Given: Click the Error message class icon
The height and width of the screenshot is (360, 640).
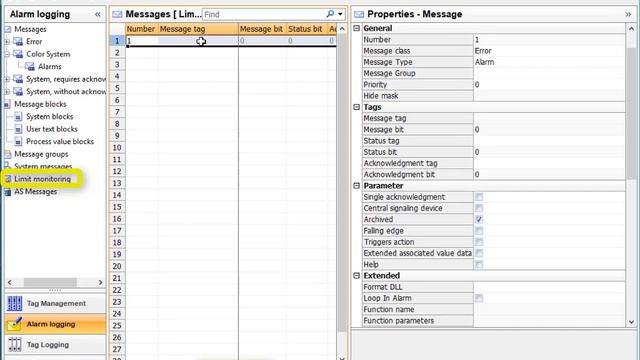Looking at the screenshot, I should click(x=18, y=42).
